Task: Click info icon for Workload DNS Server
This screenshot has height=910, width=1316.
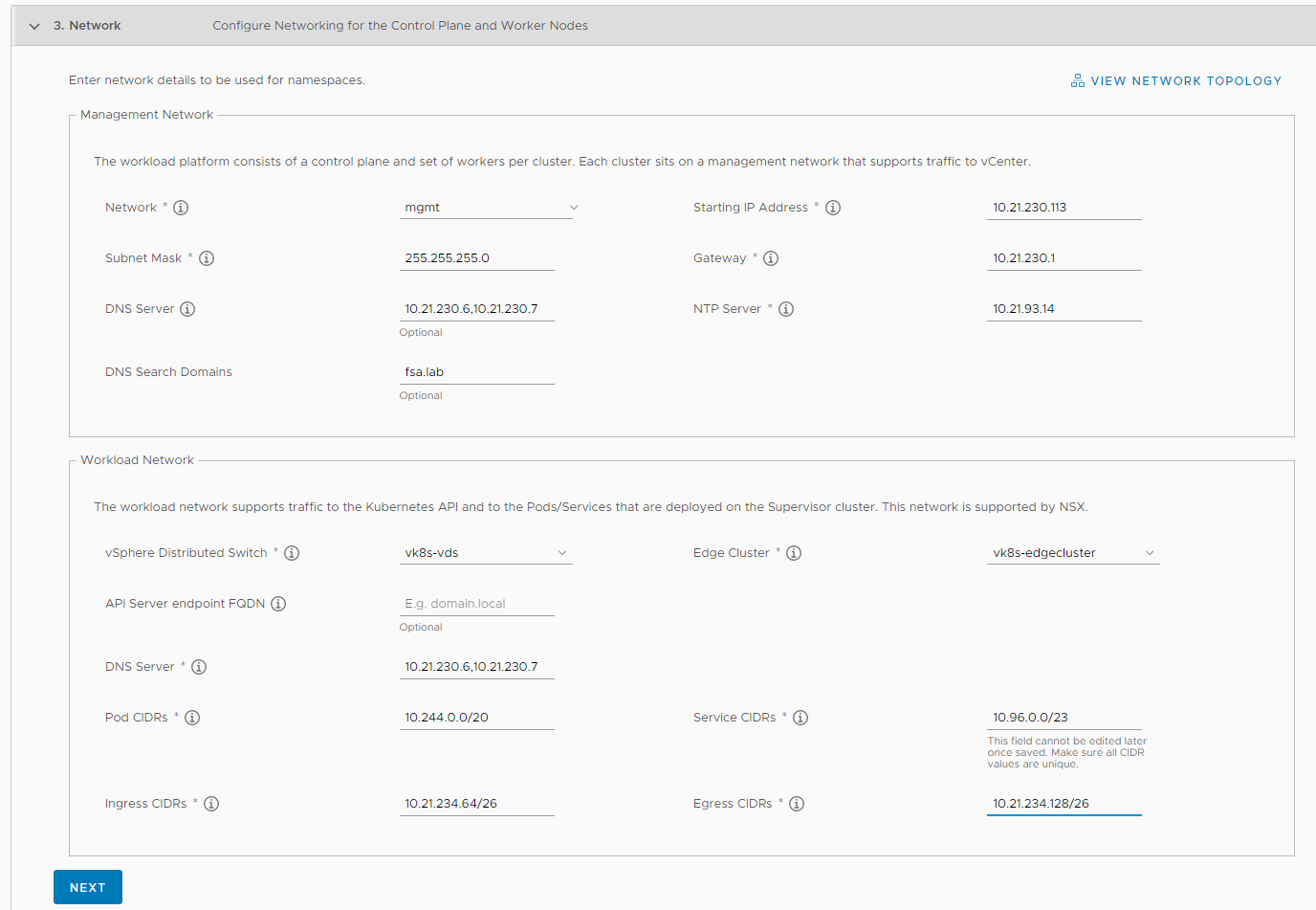Action: pyautogui.click(x=199, y=667)
